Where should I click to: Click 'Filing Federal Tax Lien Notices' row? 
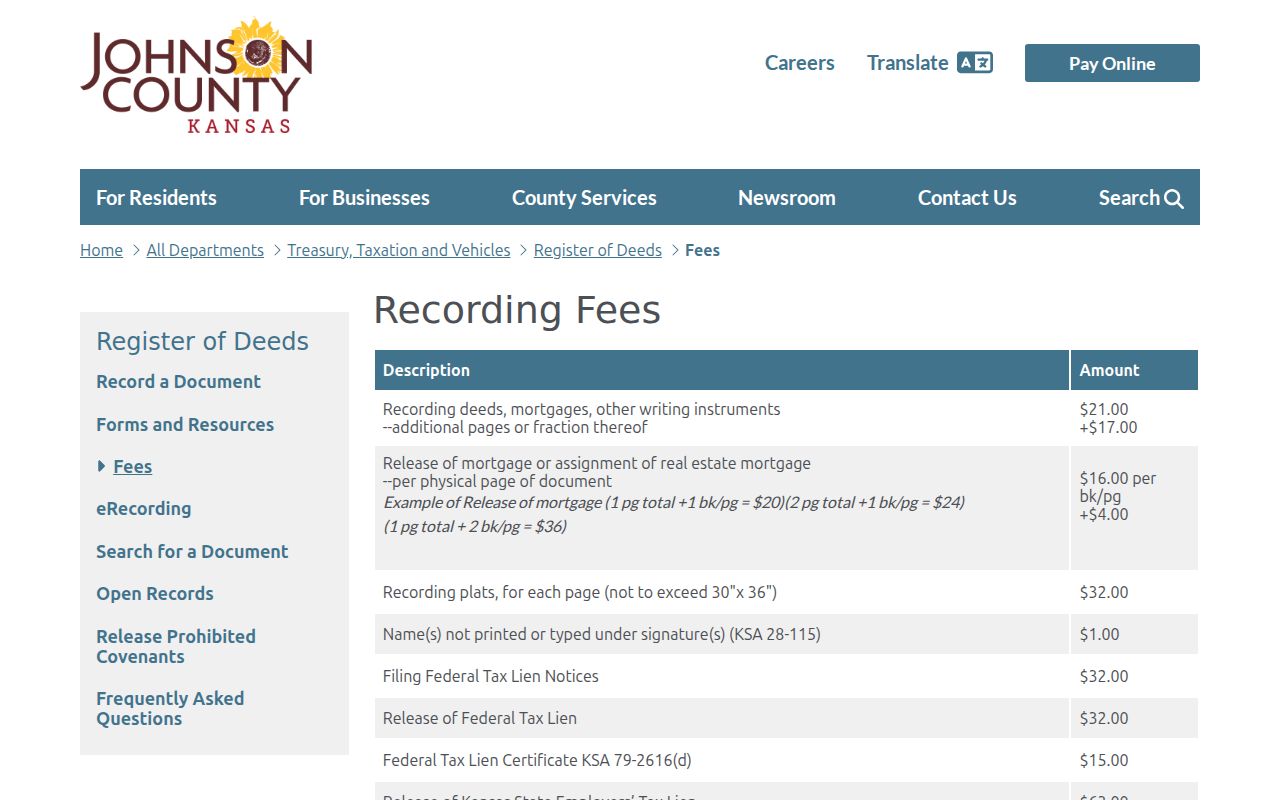786,676
